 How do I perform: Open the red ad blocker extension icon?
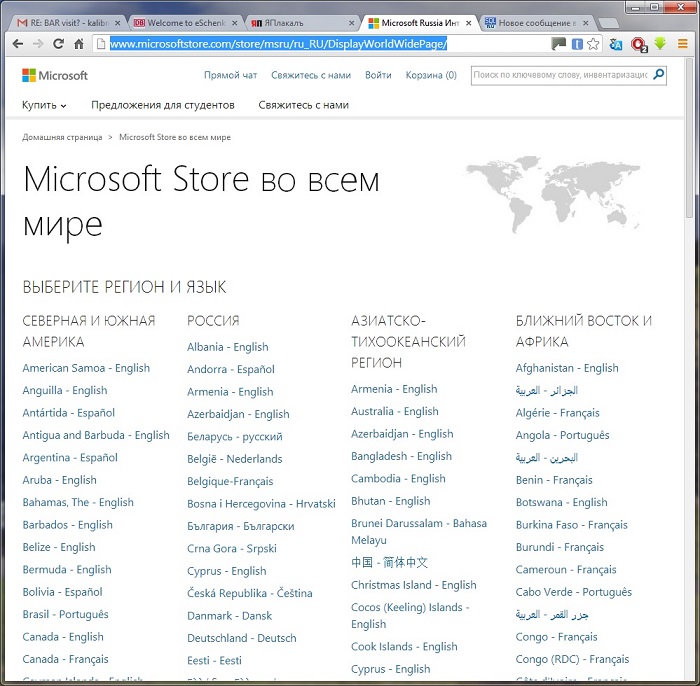coord(638,43)
